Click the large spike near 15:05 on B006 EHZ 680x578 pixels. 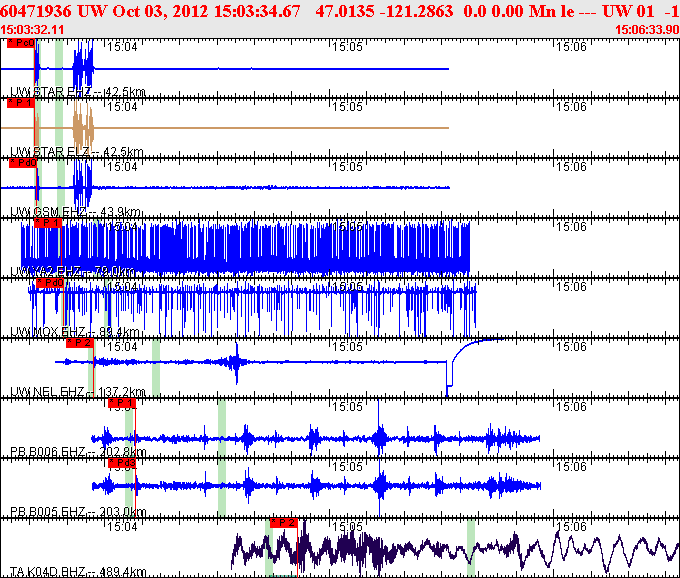click(x=379, y=427)
